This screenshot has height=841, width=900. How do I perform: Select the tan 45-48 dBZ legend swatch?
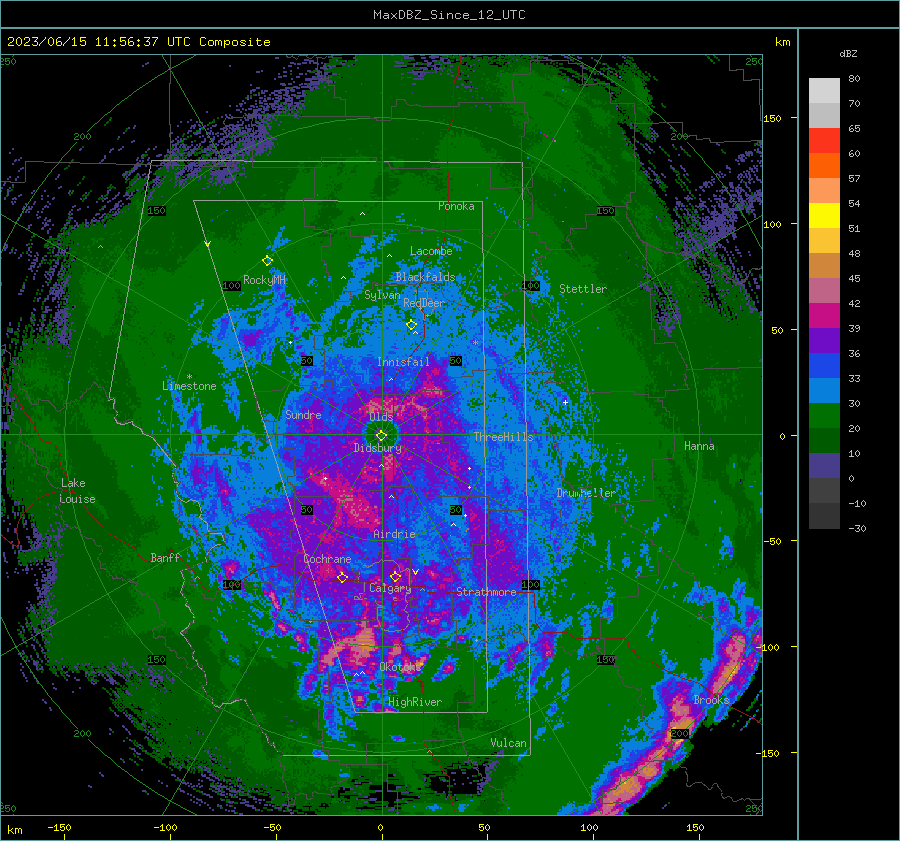click(824, 266)
